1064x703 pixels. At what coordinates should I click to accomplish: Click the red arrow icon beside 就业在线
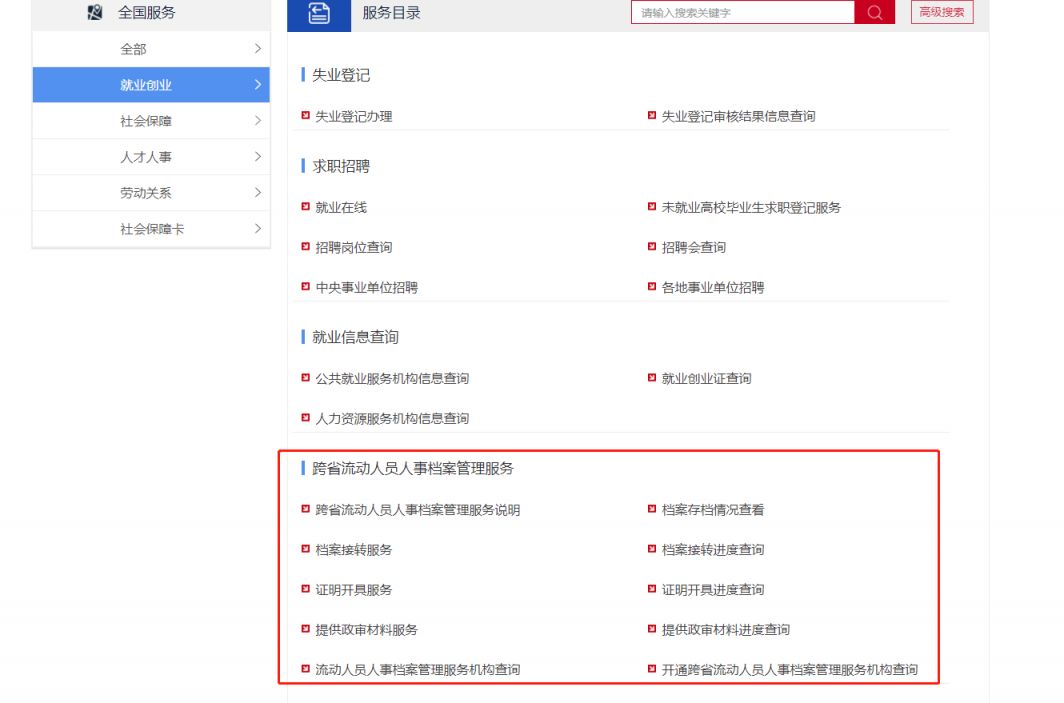[x=306, y=207]
